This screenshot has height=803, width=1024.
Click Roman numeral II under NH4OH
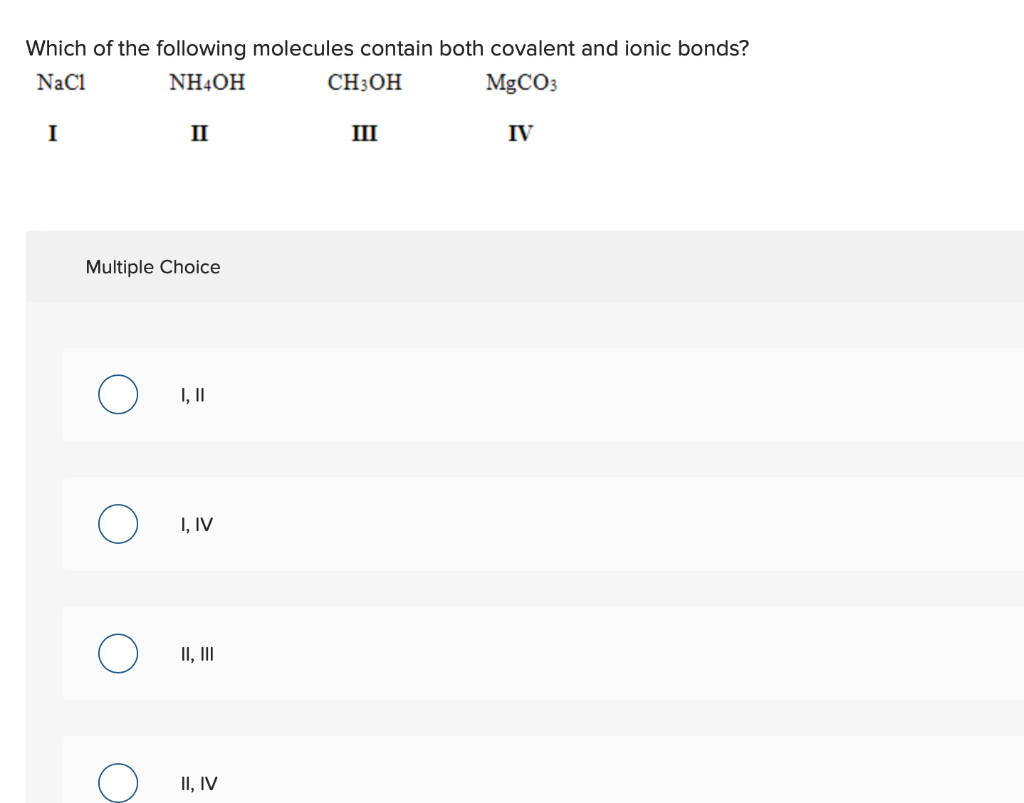199,133
